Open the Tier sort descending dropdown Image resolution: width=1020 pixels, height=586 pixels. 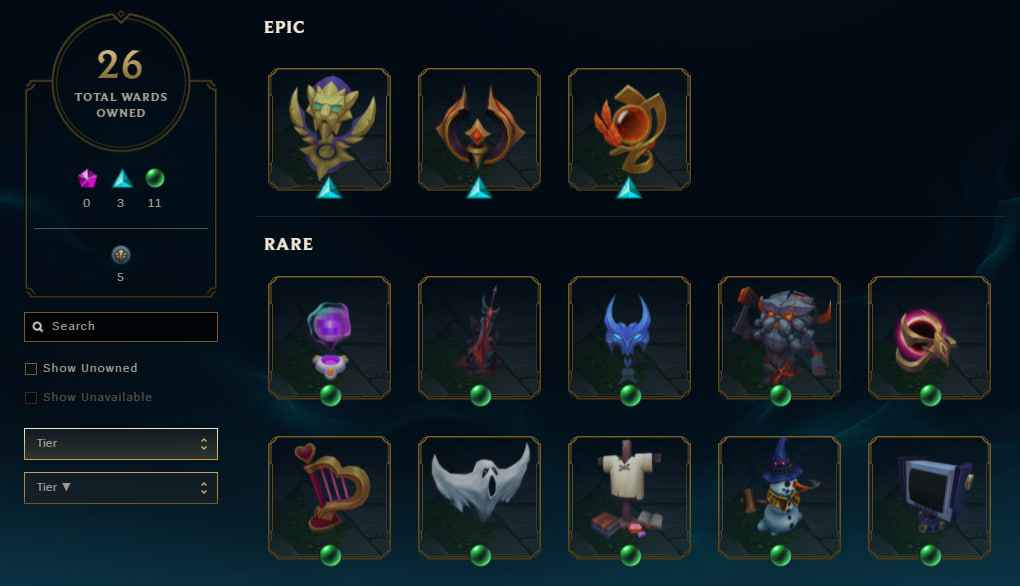(121, 488)
